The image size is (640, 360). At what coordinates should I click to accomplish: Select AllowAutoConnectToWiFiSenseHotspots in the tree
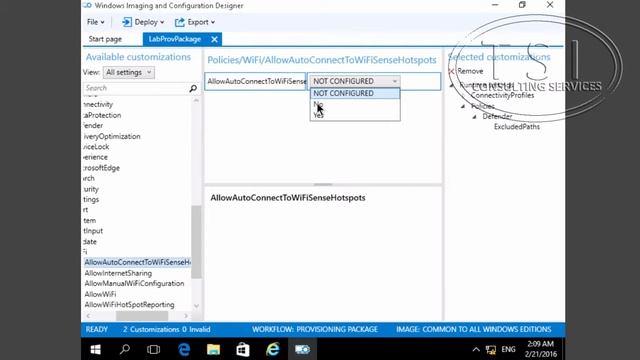(x=137, y=262)
